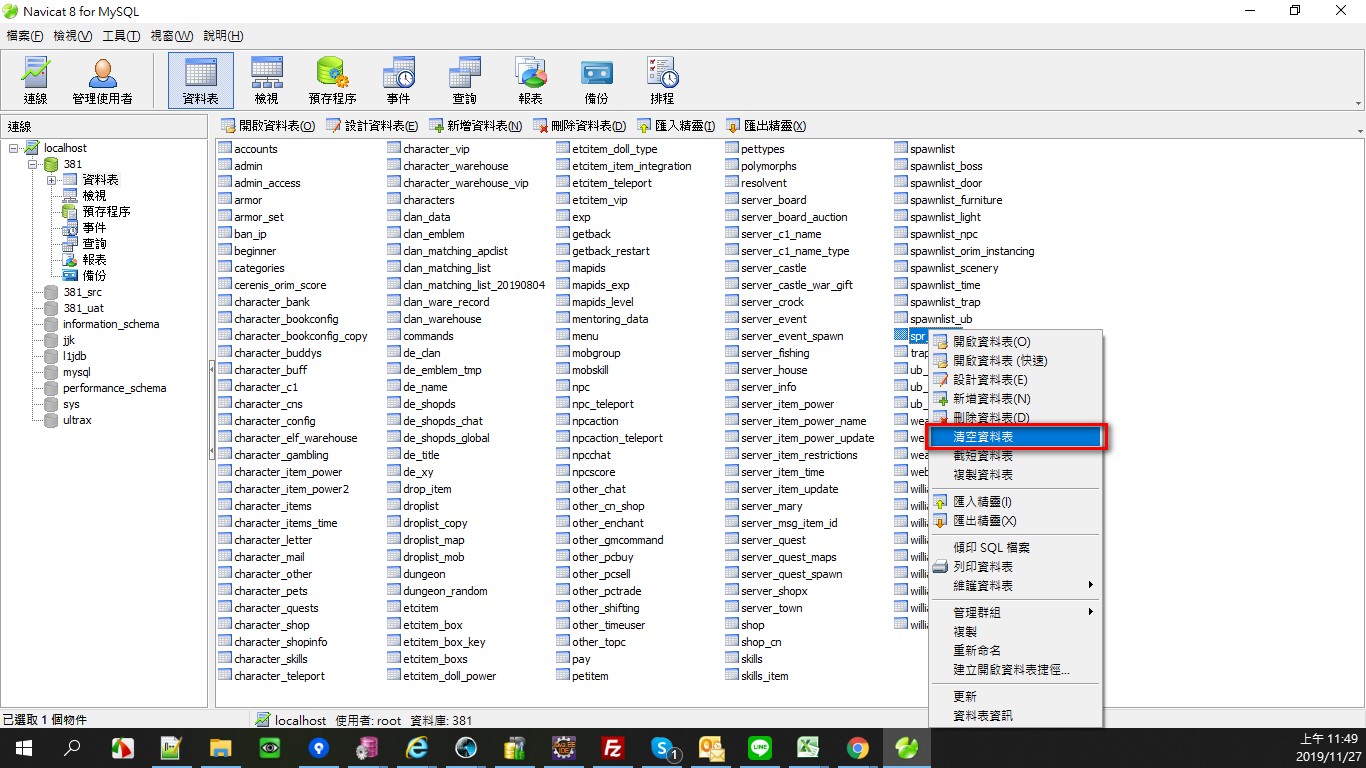Viewport: 1366px width, 768px height.
Task: Select the 報表 (Reports) toolbar icon
Action: tap(530, 81)
